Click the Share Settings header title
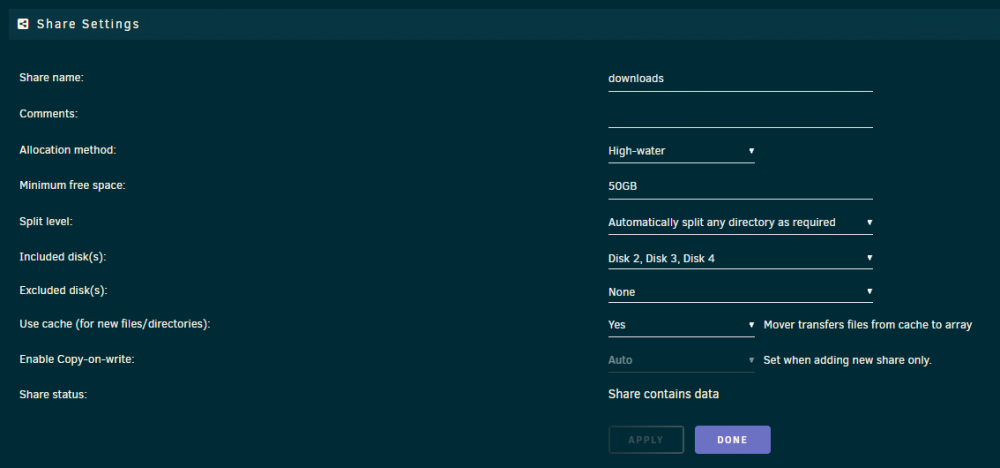 pos(88,24)
